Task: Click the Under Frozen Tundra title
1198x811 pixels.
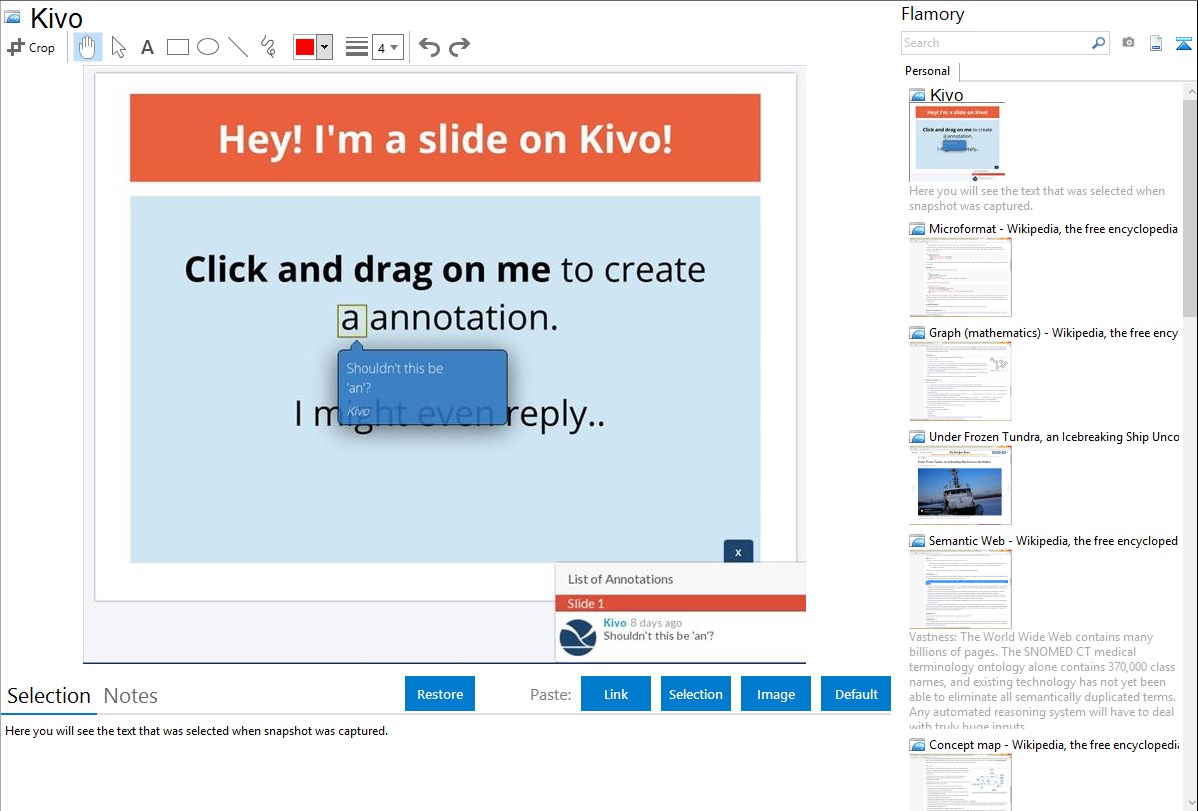Action: pyautogui.click(x=1054, y=436)
